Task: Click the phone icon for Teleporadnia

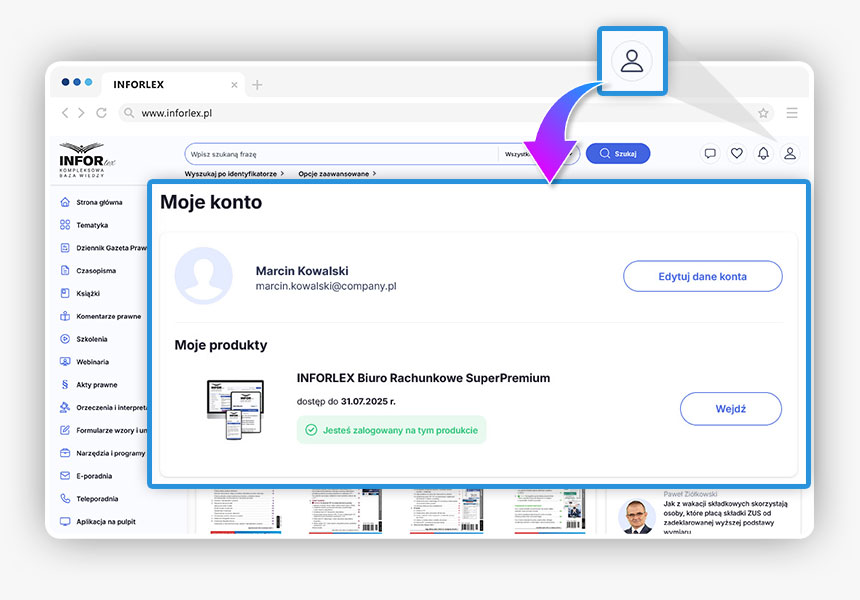Action: [65, 498]
